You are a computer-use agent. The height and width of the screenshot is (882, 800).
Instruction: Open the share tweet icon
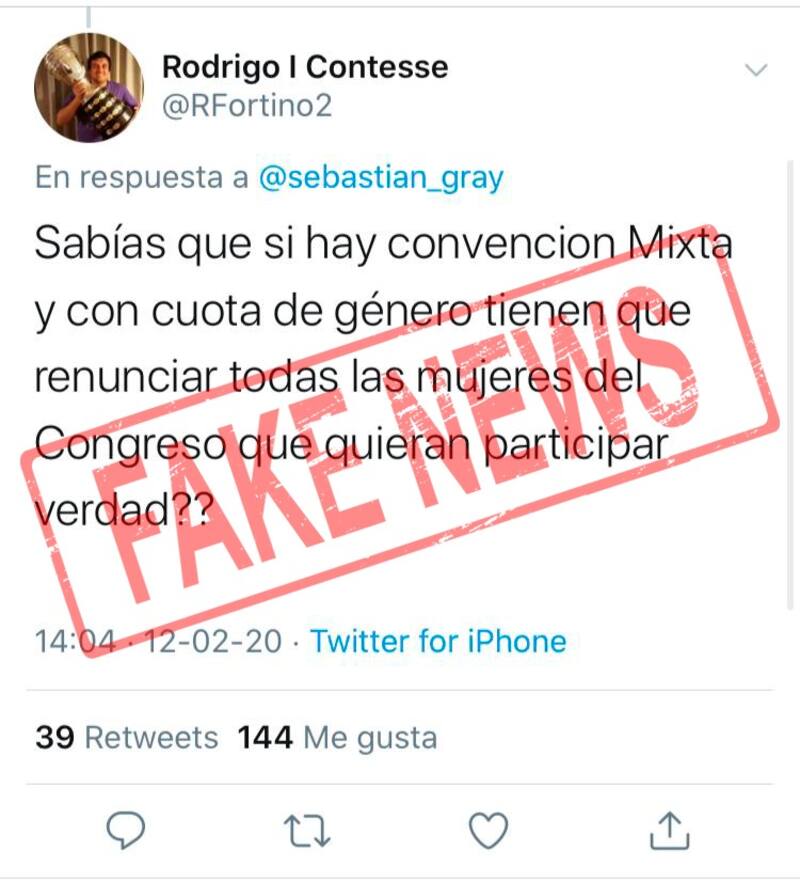click(x=669, y=830)
